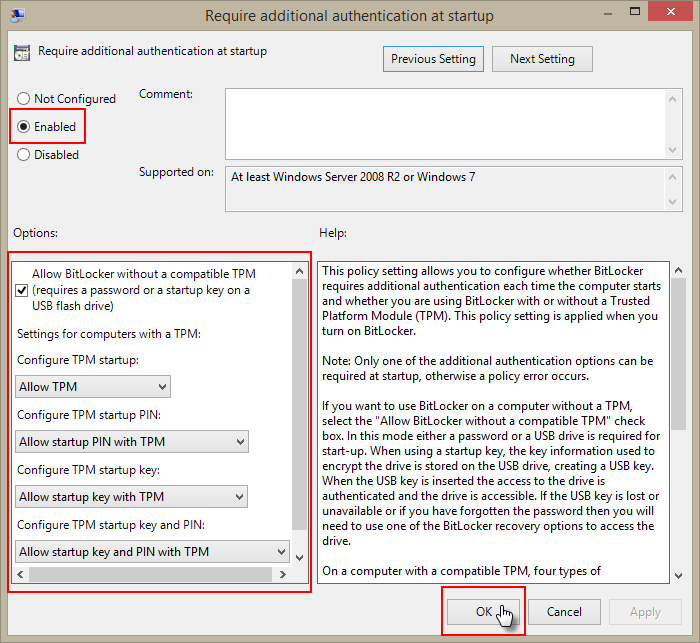Click 'Configure TPM startup key and PIN:' label

click(111, 525)
